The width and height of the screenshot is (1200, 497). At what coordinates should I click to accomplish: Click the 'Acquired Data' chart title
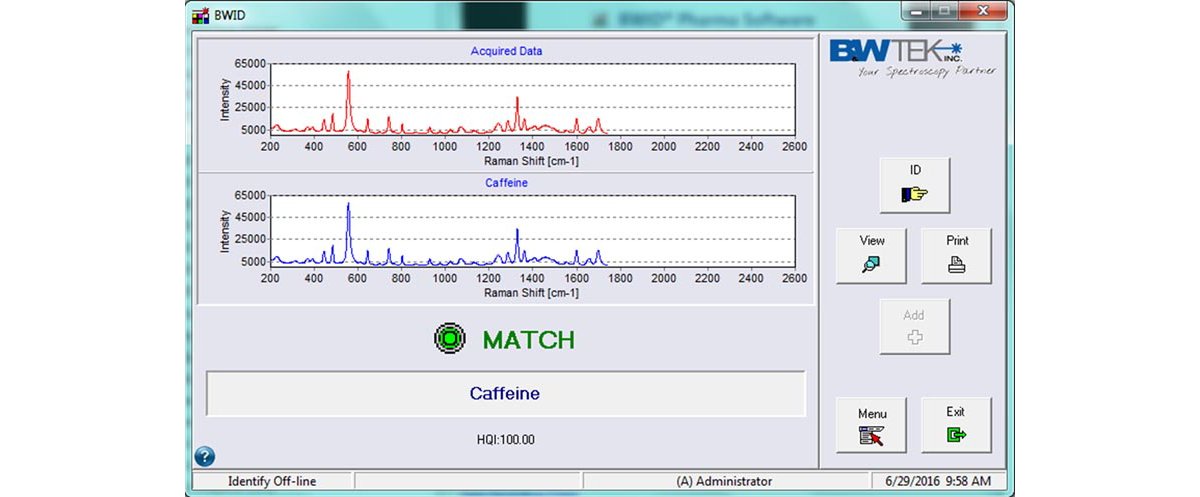tap(506, 50)
